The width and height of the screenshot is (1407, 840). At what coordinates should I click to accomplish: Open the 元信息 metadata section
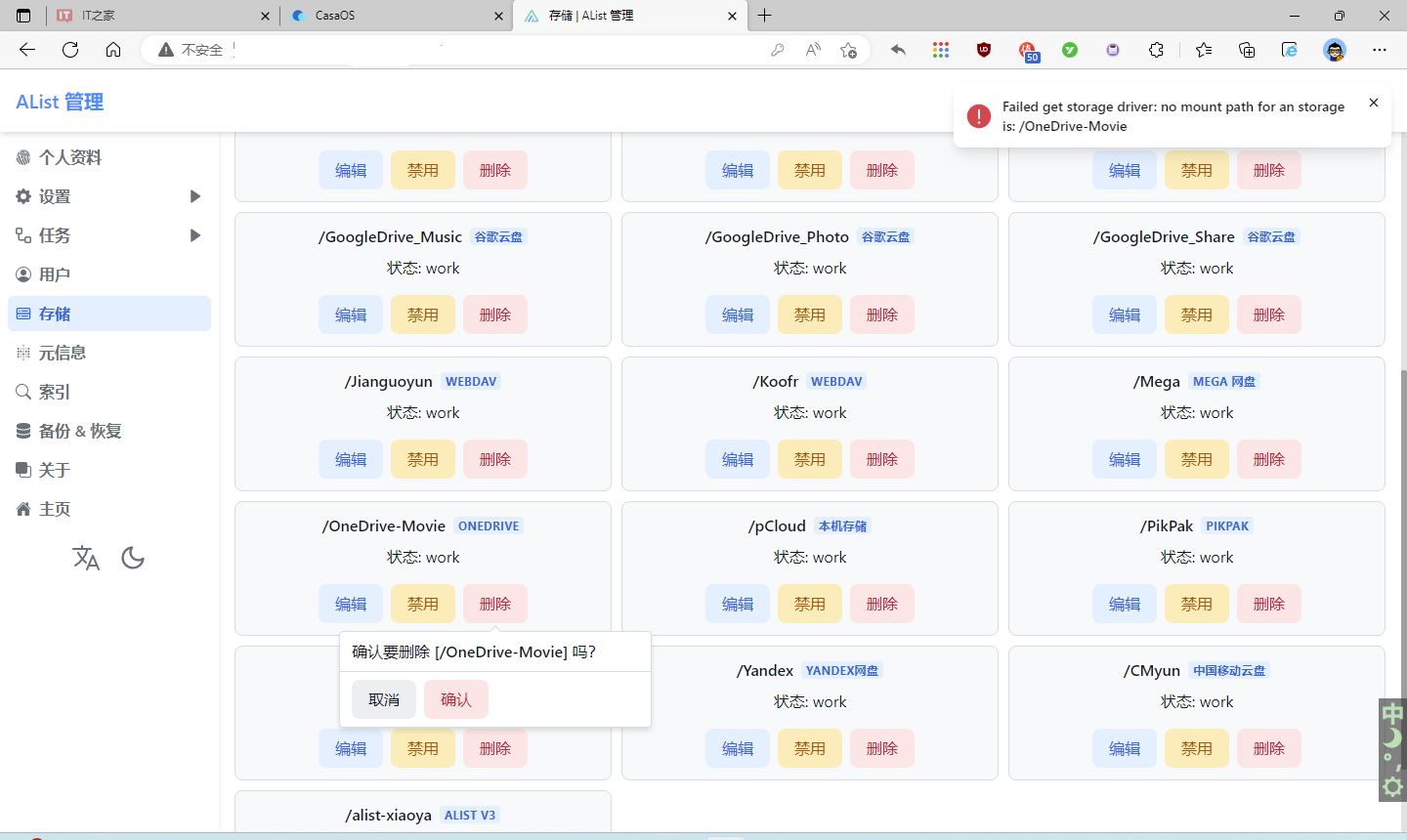[x=64, y=353]
